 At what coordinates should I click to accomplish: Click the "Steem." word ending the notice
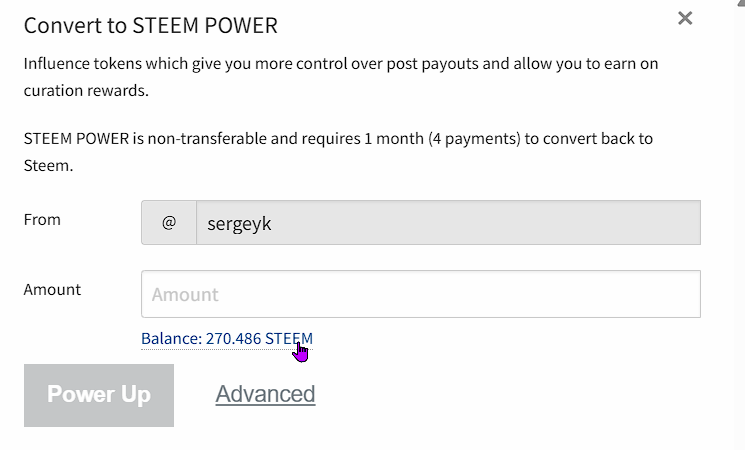pyautogui.click(x=48, y=165)
